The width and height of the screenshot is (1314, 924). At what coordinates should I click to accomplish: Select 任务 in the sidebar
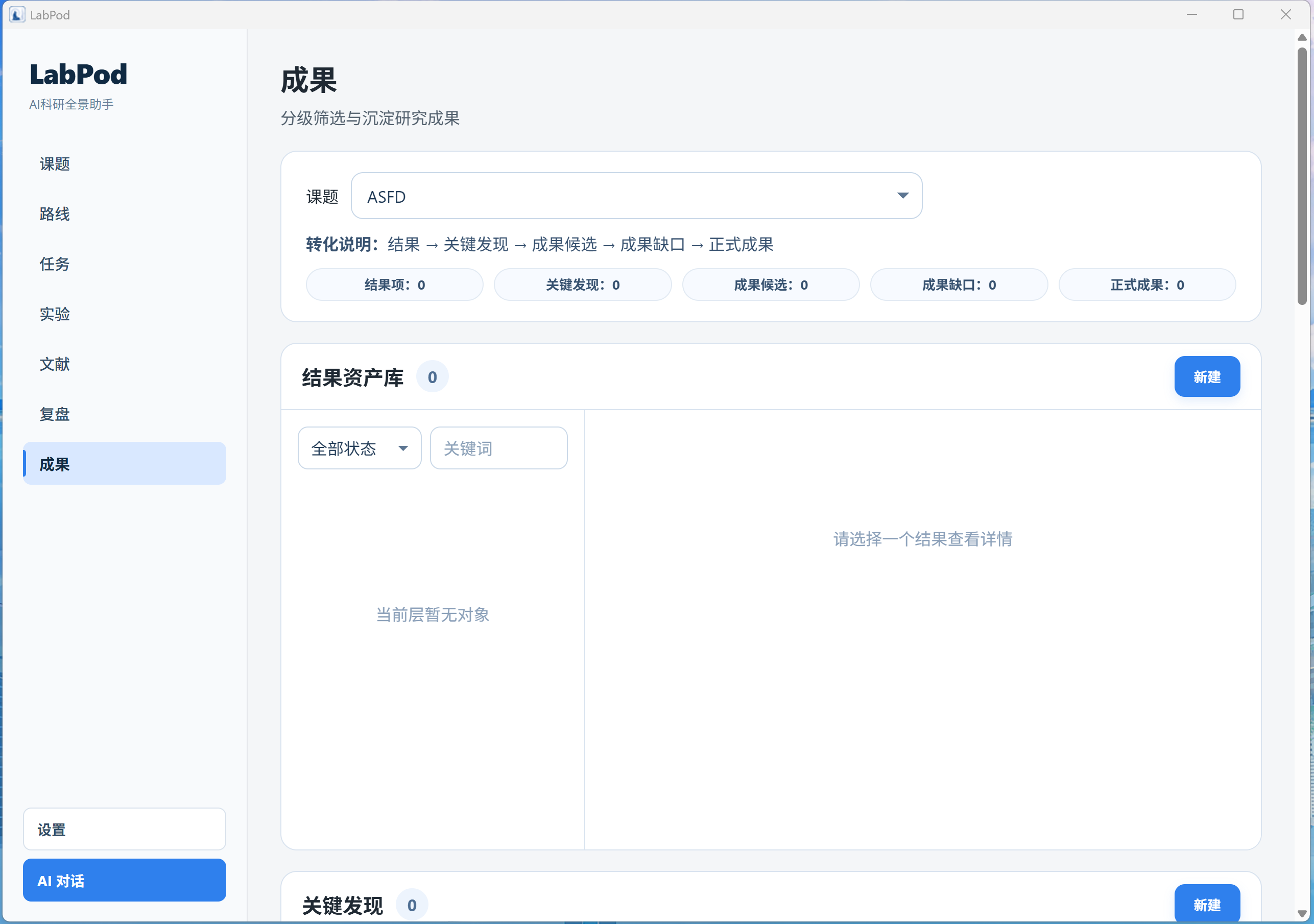tap(124, 264)
